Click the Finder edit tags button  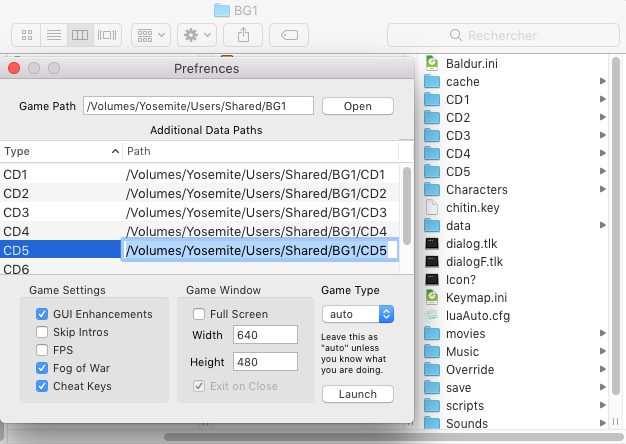(289, 35)
